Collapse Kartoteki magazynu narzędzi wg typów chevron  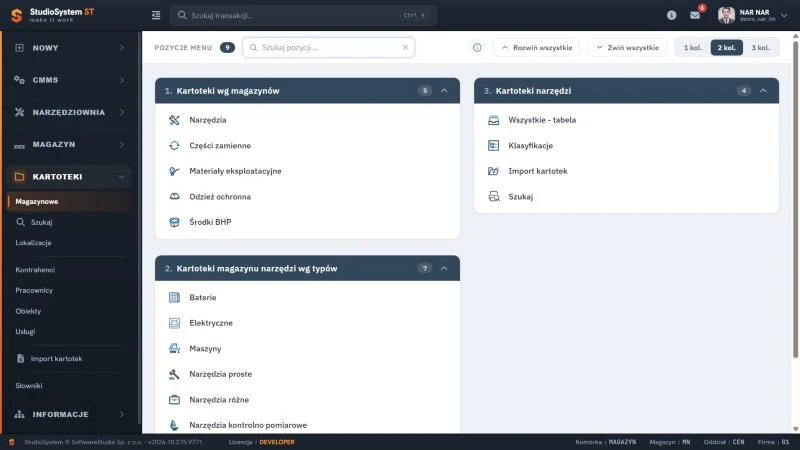pos(444,268)
